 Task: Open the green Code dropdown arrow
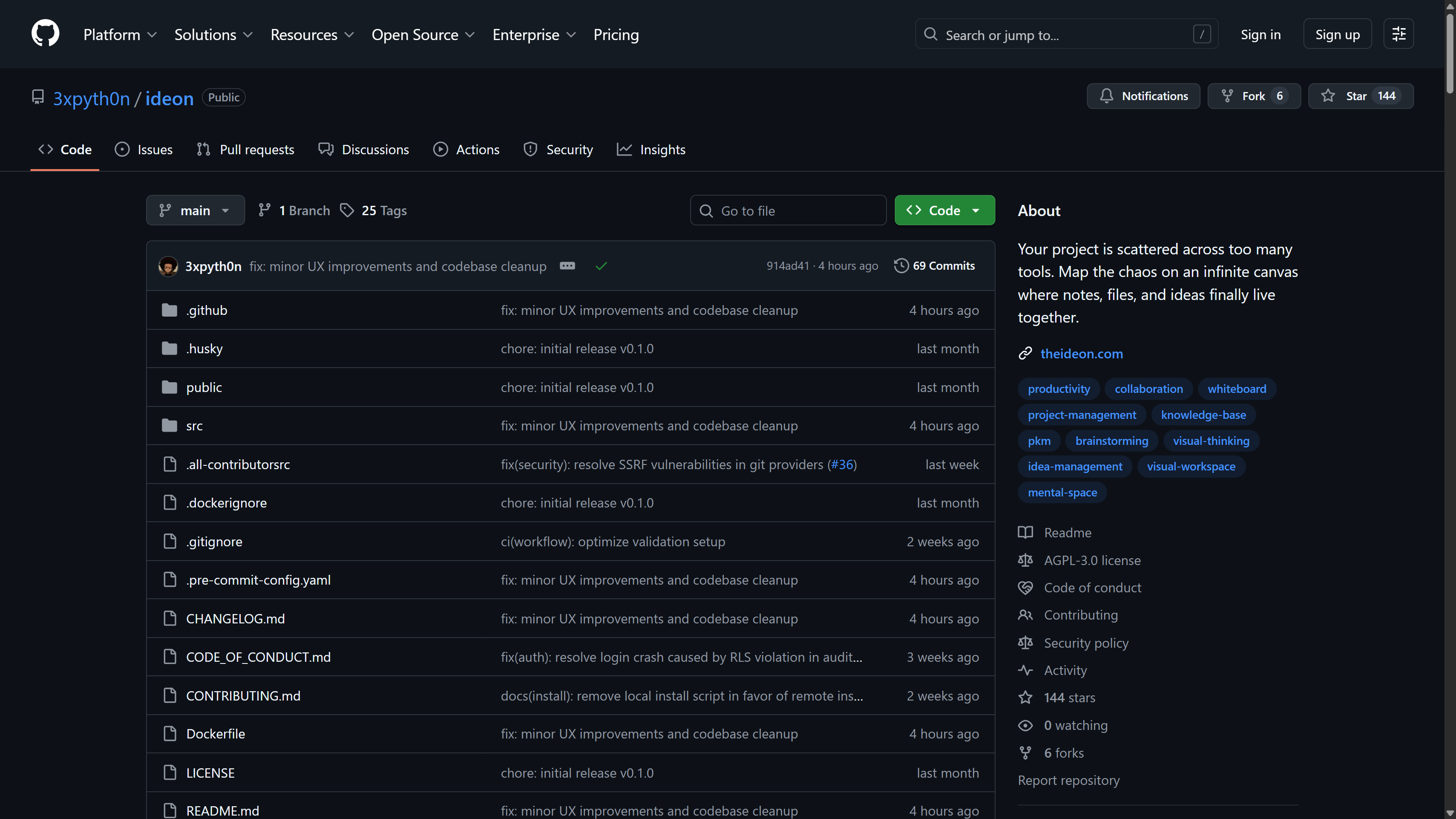(976, 210)
